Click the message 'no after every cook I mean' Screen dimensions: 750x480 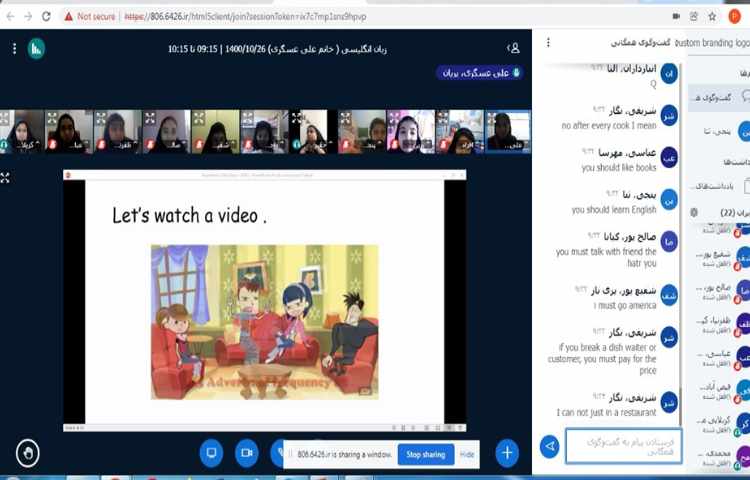coord(609,126)
